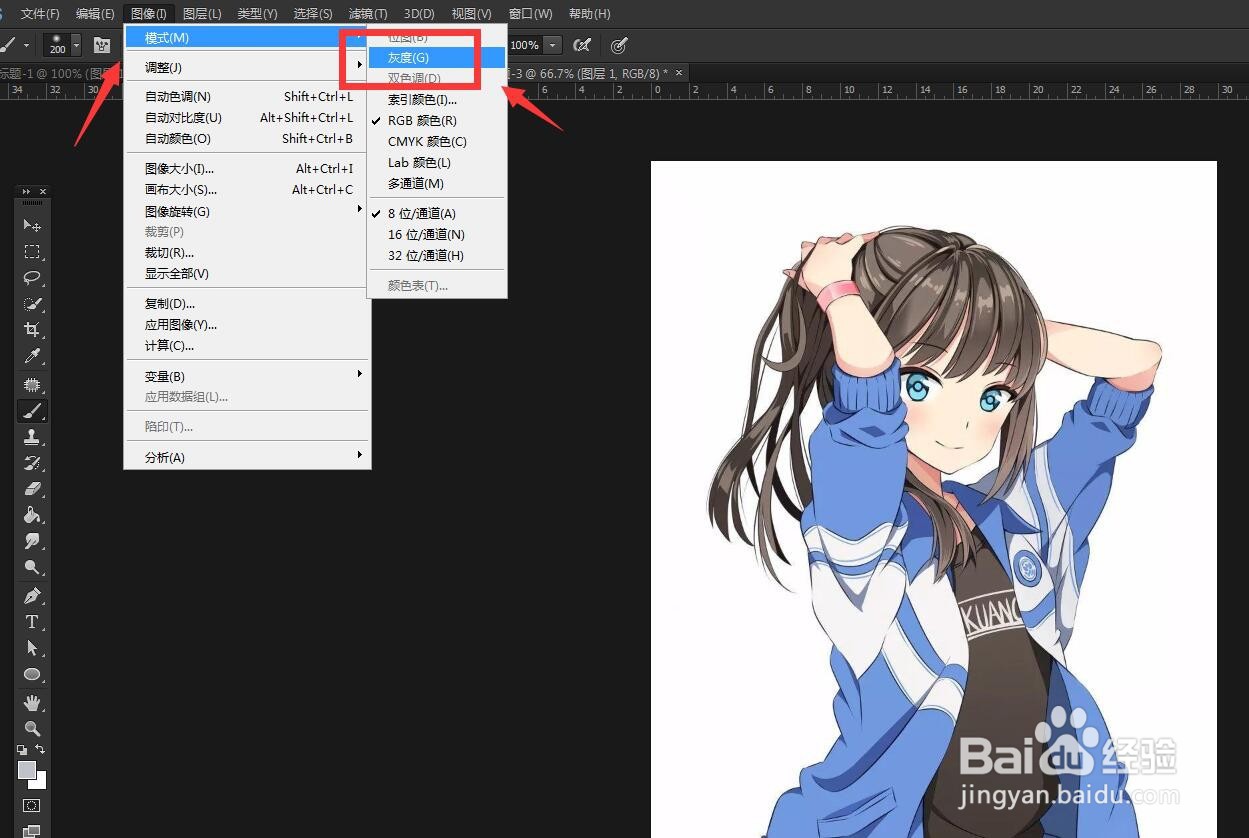Image resolution: width=1249 pixels, height=838 pixels.
Task: Select the Move tool
Action: click(32, 226)
